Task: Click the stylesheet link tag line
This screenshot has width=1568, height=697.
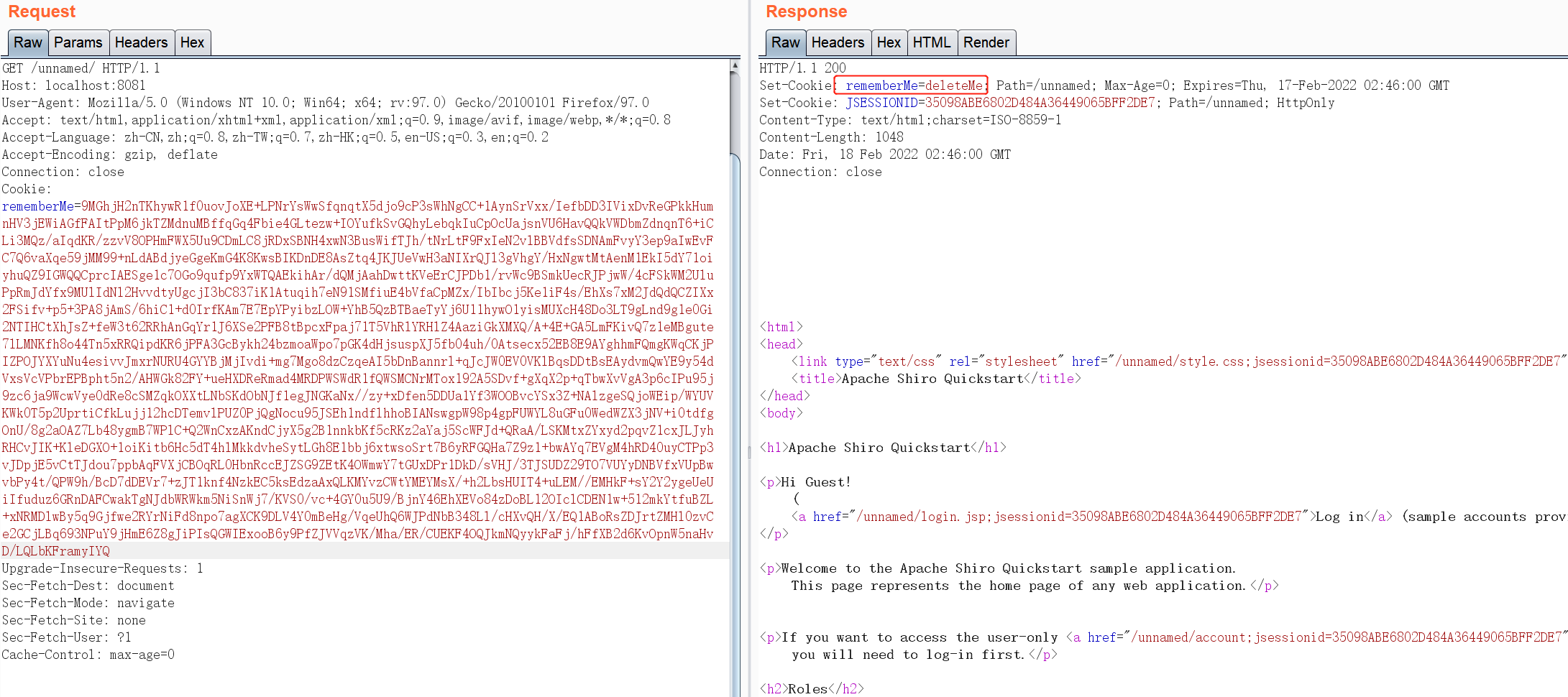Action: 1179,361
